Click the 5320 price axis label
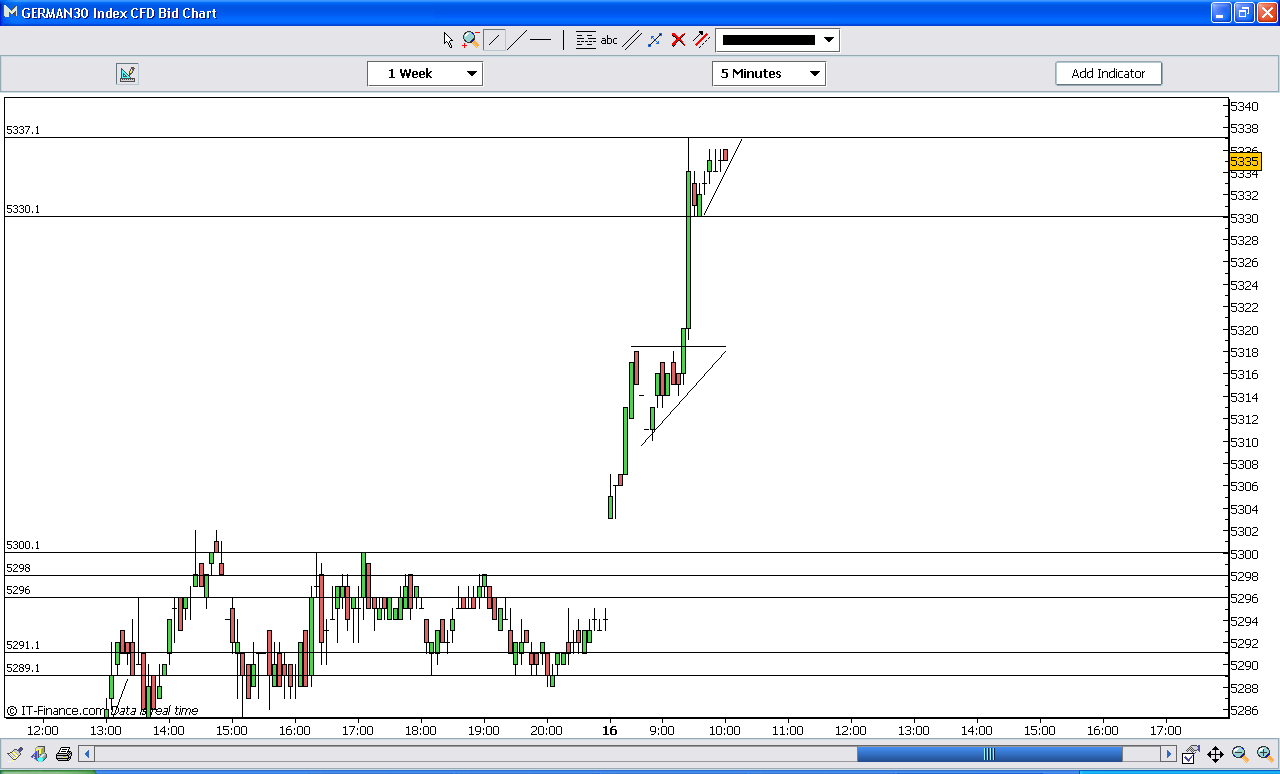 1244,330
